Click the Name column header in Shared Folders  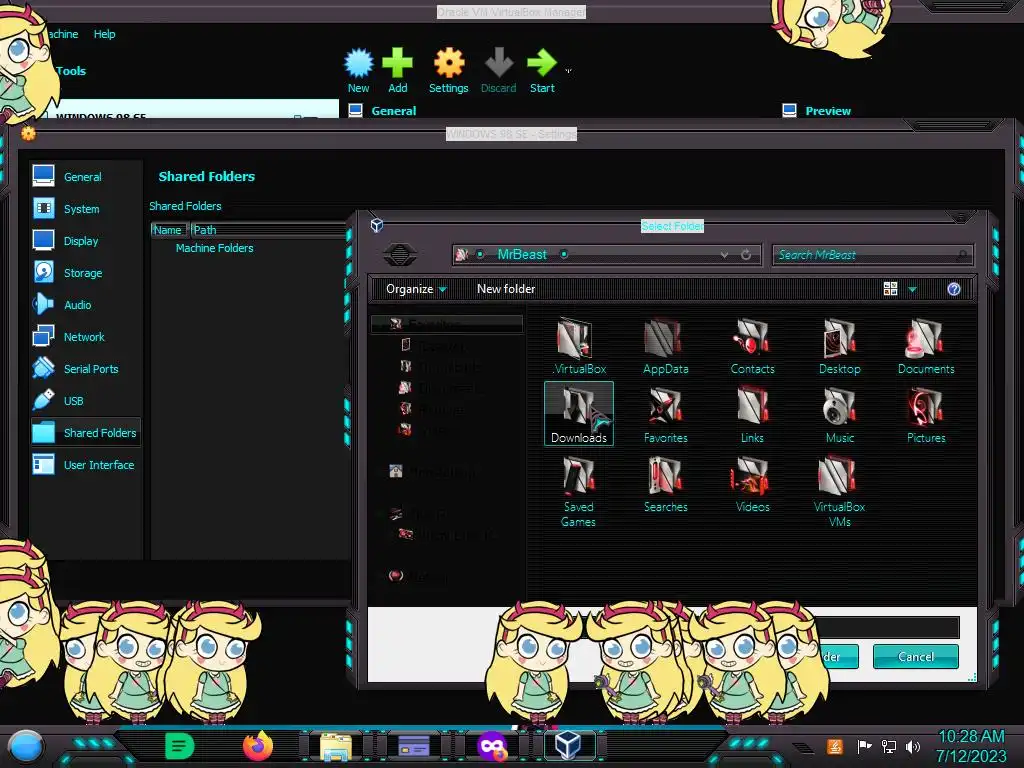point(169,230)
